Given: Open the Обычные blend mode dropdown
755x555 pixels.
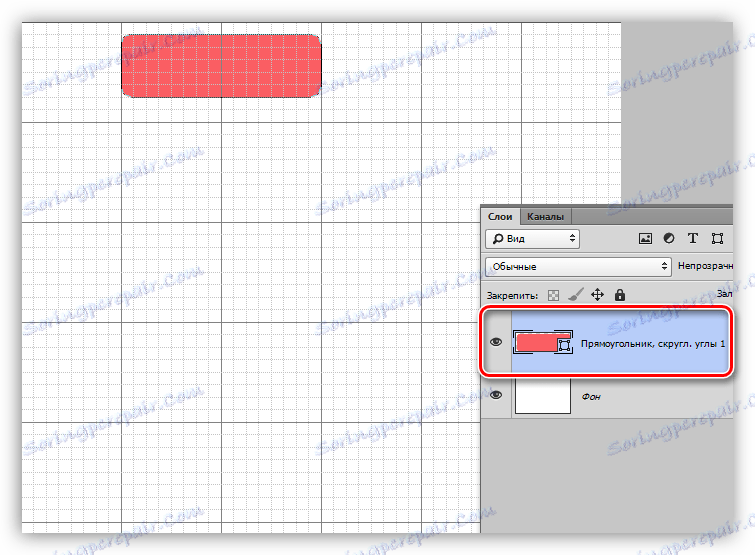Looking at the screenshot, I should [x=578, y=266].
